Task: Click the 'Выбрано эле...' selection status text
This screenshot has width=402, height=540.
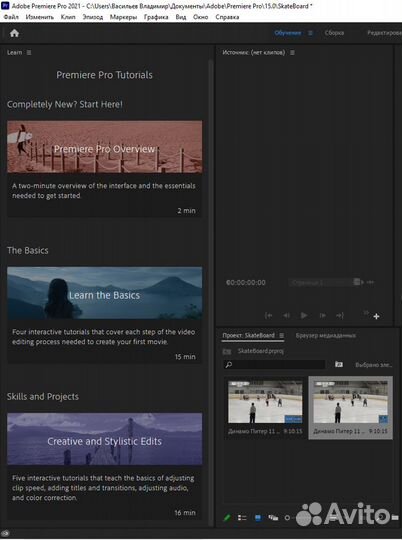Action: click(374, 365)
